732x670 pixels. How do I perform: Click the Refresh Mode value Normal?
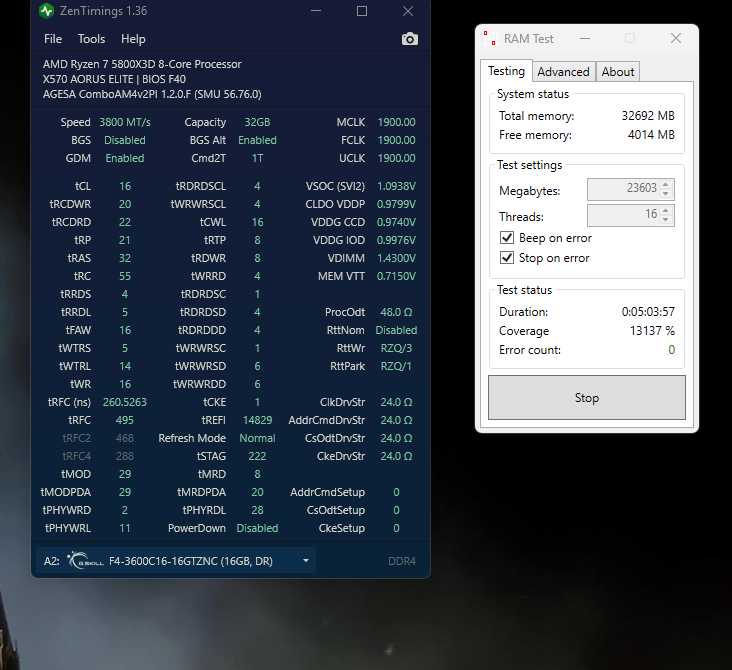point(257,438)
